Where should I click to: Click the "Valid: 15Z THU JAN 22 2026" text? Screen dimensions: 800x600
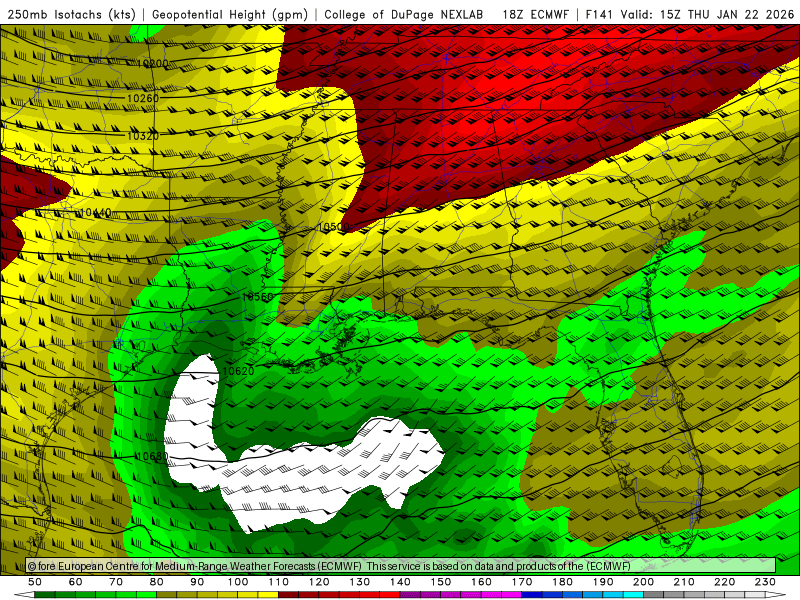708,14
